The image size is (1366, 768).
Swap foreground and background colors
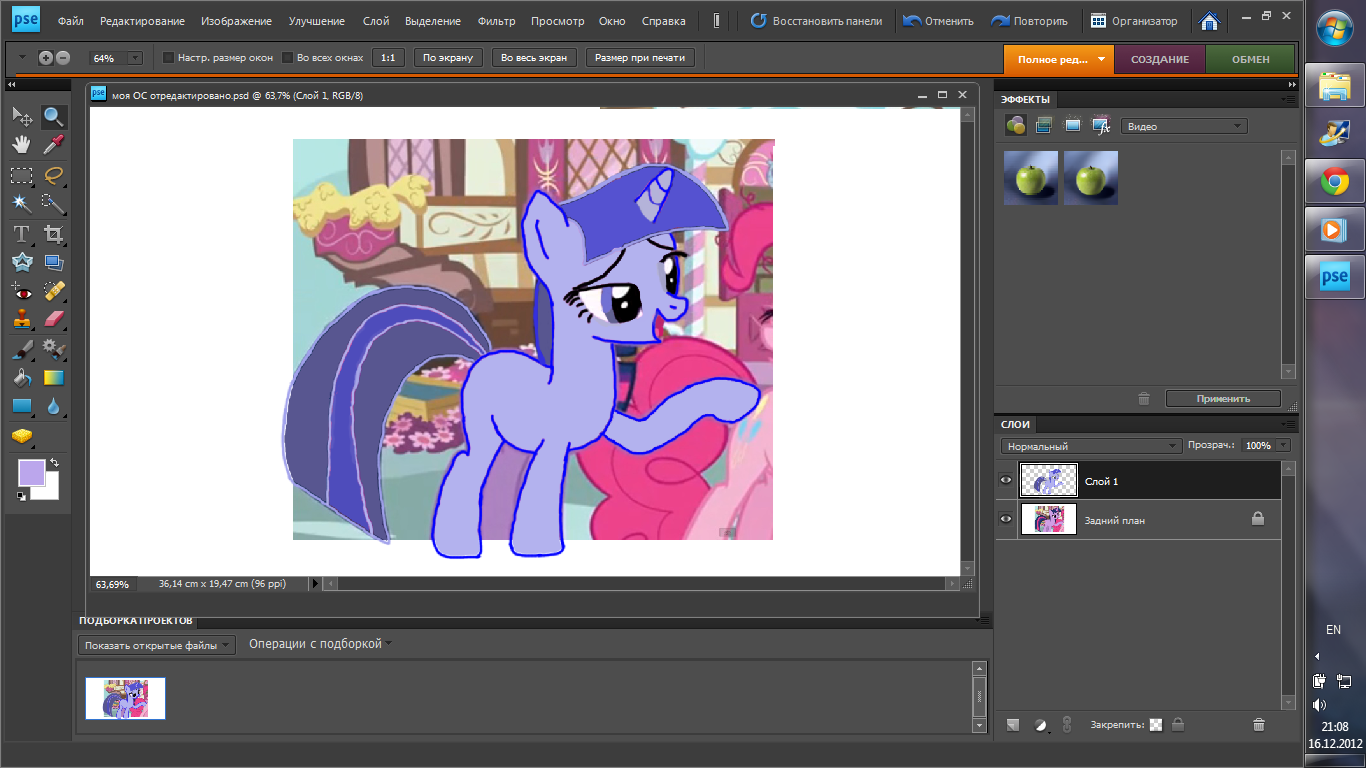click(54, 463)
